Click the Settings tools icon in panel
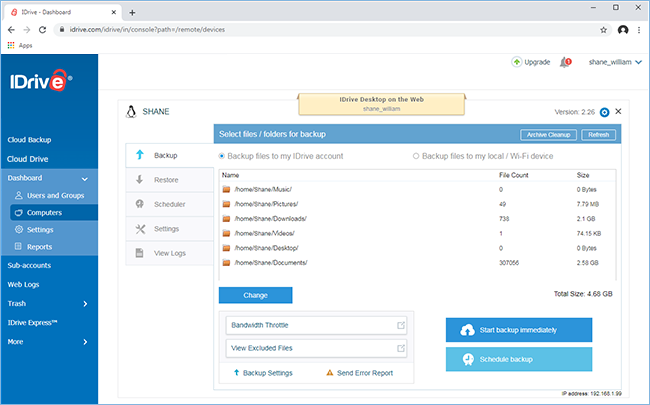Viewport: 650px width, 405px height. coord(140,228)
